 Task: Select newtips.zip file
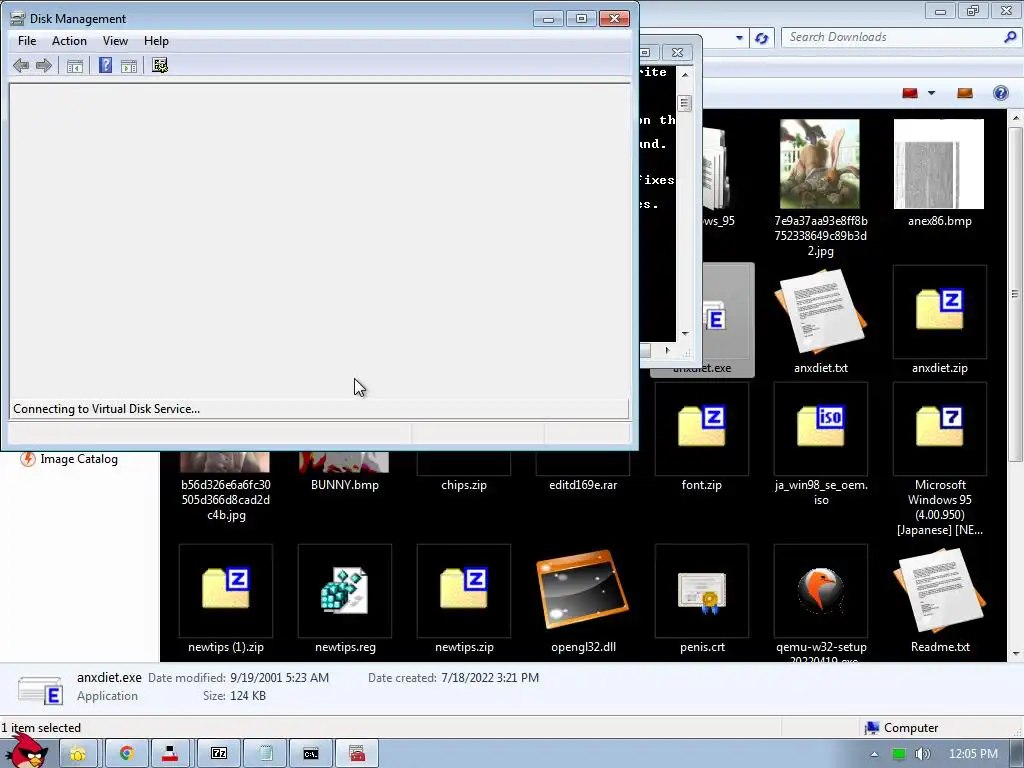point(464,600)
